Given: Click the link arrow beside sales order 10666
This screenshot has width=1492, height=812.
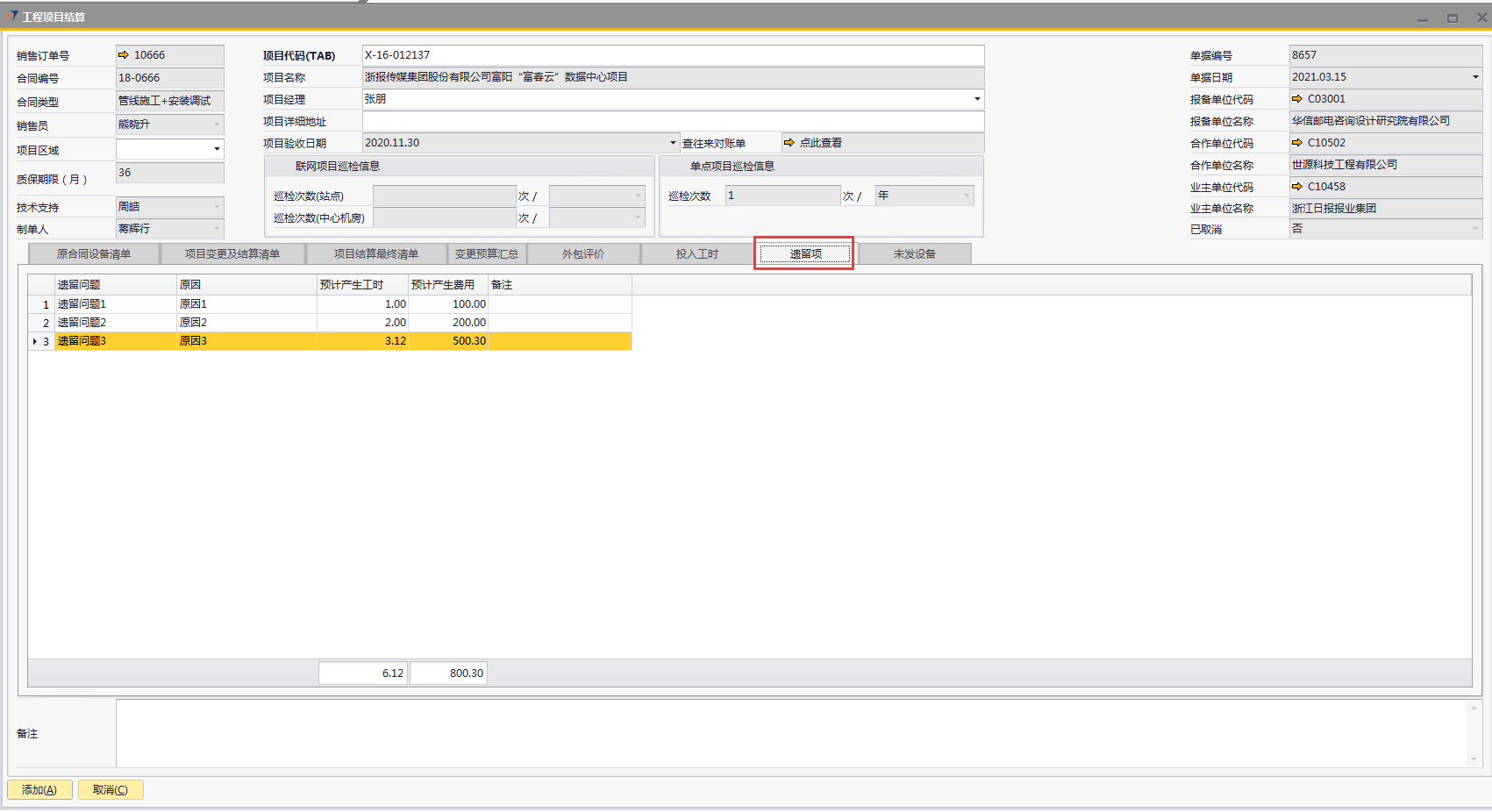Looking at the screenshot, I should click(124, 55).
